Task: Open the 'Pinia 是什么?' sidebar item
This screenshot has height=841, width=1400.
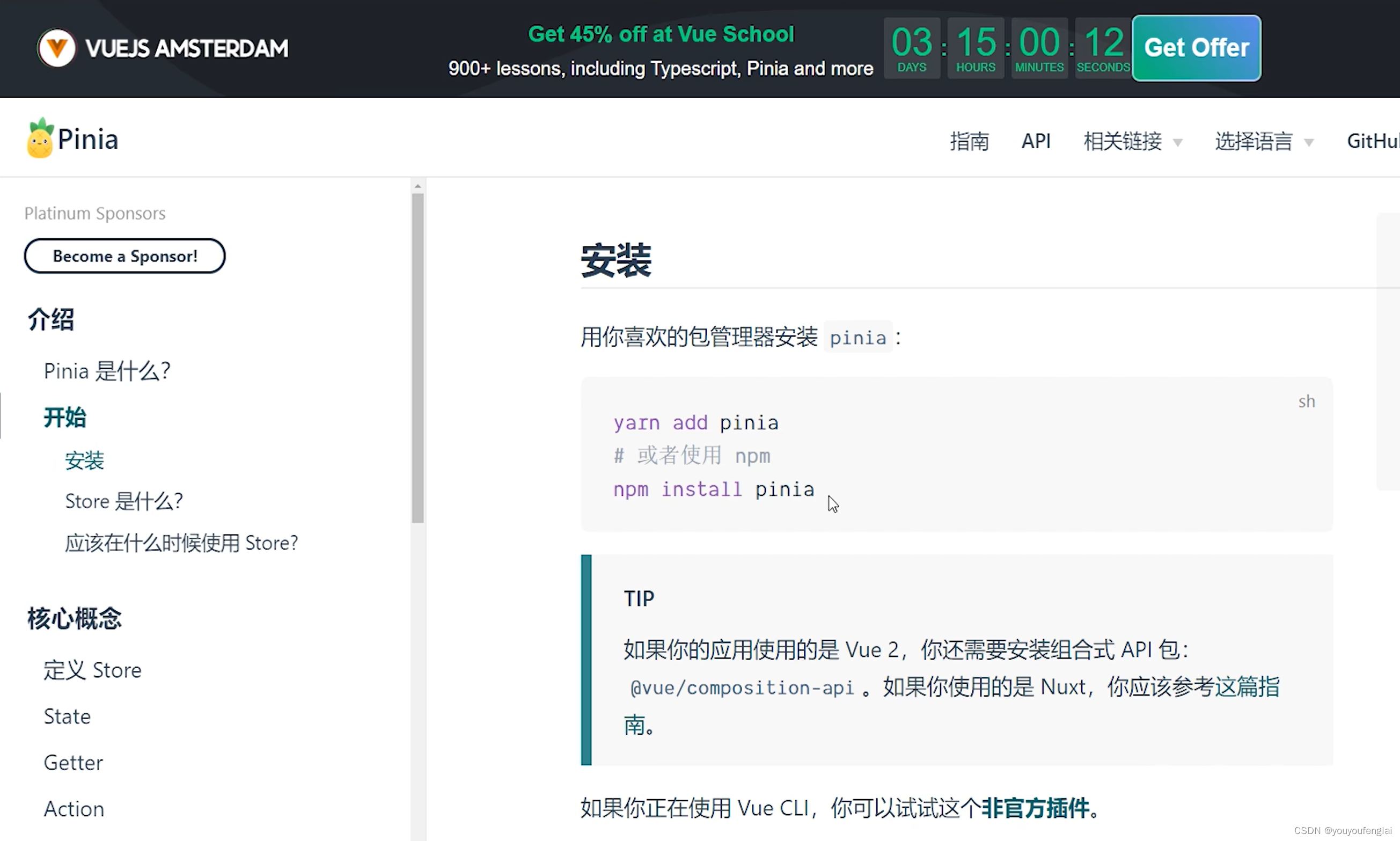Action: point(107,371)
